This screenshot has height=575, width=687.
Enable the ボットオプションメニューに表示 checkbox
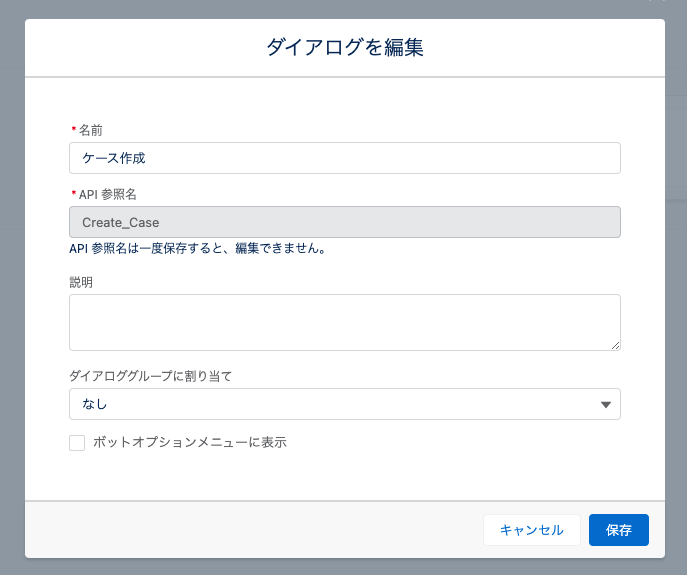[77, 443]
